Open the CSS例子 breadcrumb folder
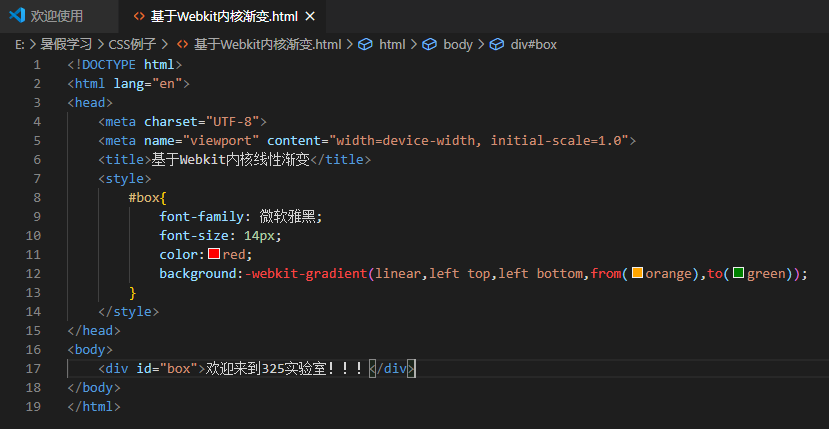Screen dimensions: 829x429 [131, 45]
